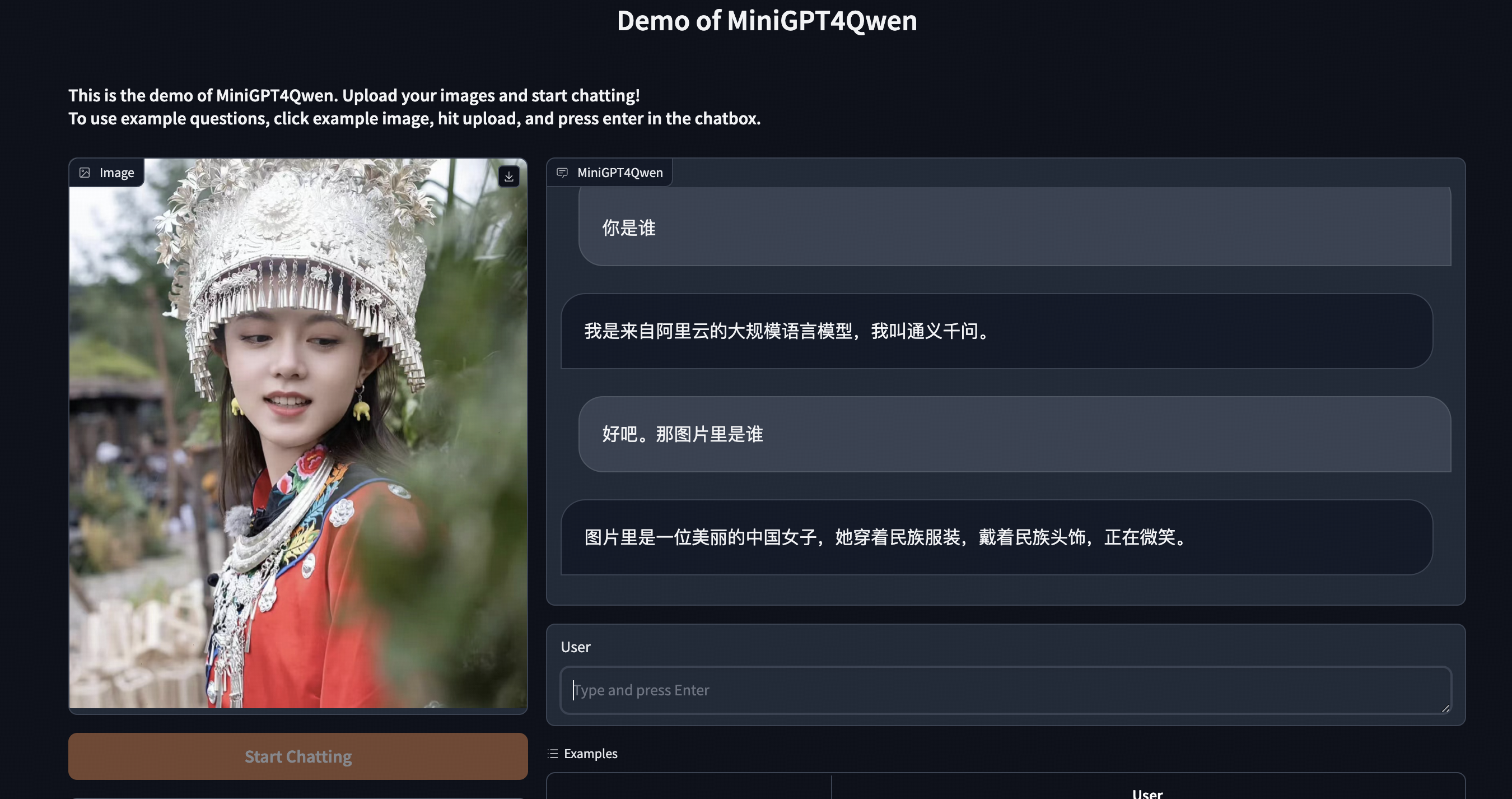Click the Demo of MiniGPT4Qwen page title
The width and height of the screenshot is (1512, 799).
[766, 21]
